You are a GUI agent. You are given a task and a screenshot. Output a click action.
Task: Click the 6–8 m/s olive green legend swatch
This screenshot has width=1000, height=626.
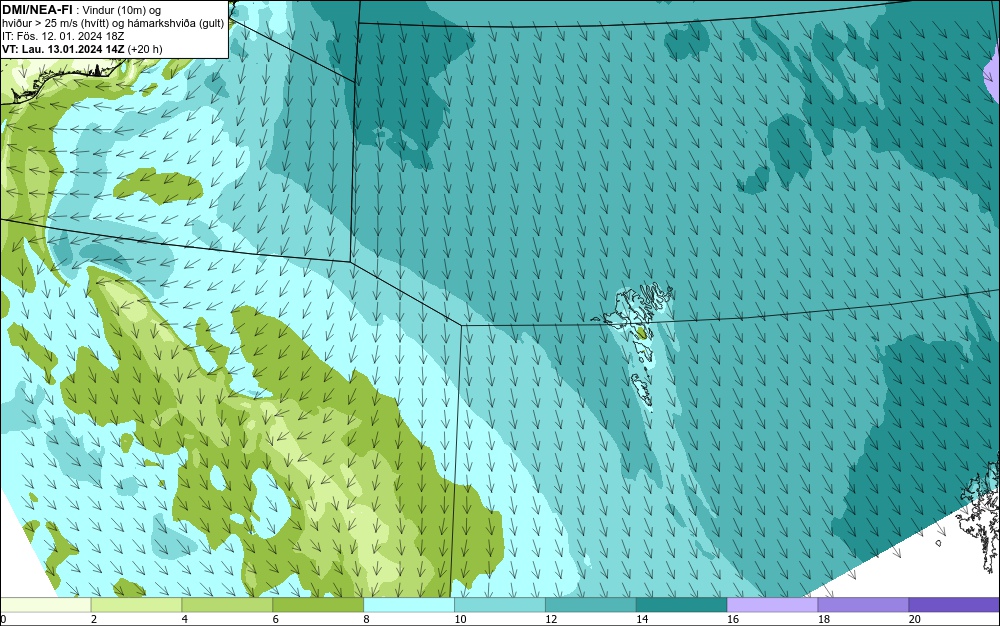pyautogui.click(x=318, y=604)
